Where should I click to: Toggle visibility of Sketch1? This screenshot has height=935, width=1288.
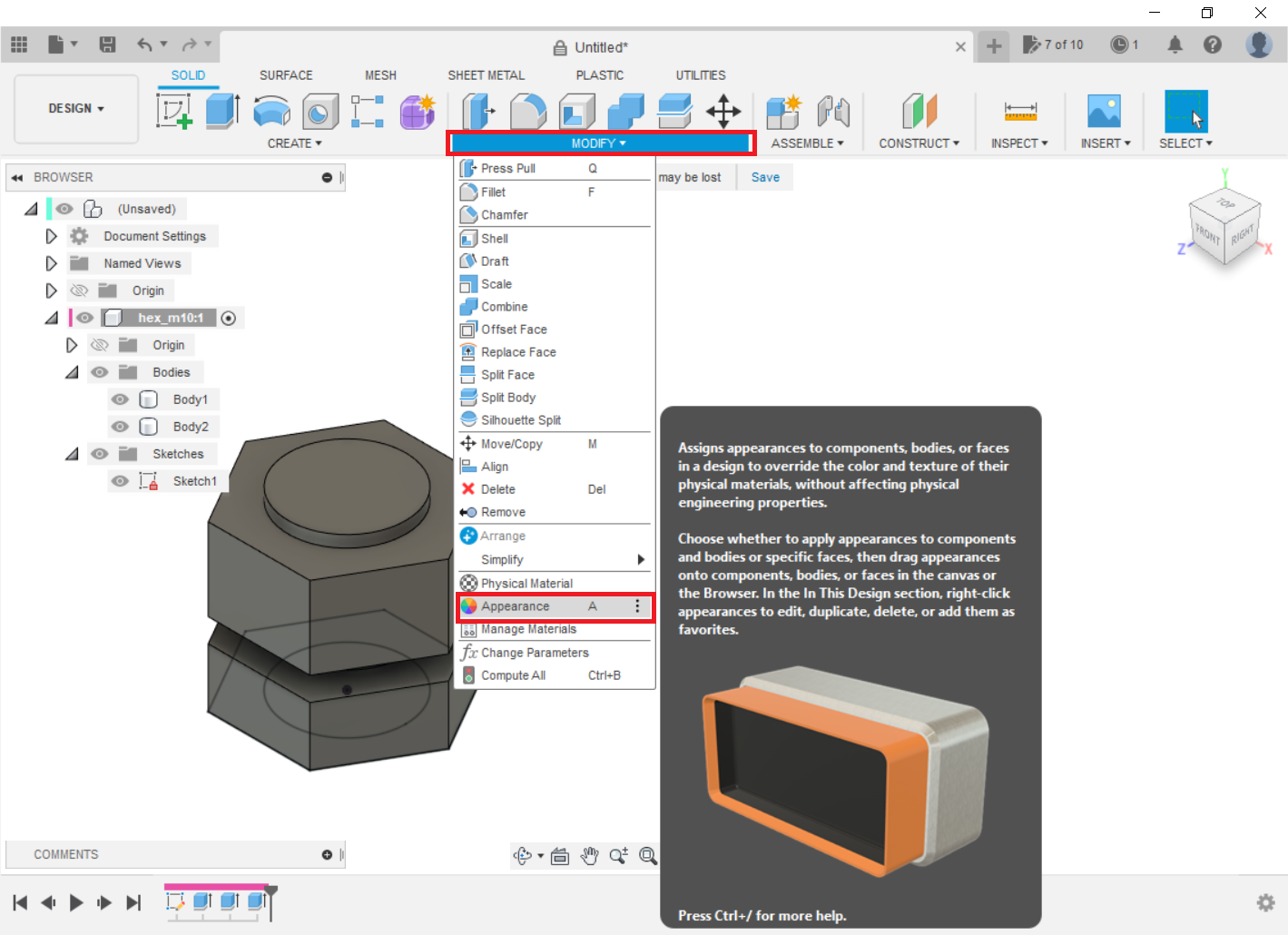120,481
